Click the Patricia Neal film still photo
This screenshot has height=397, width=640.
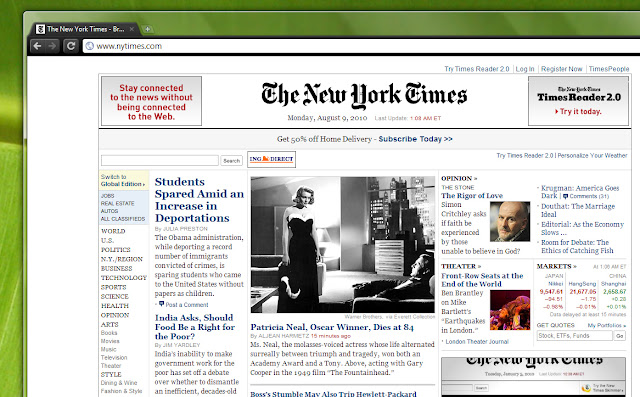[342, 245]
